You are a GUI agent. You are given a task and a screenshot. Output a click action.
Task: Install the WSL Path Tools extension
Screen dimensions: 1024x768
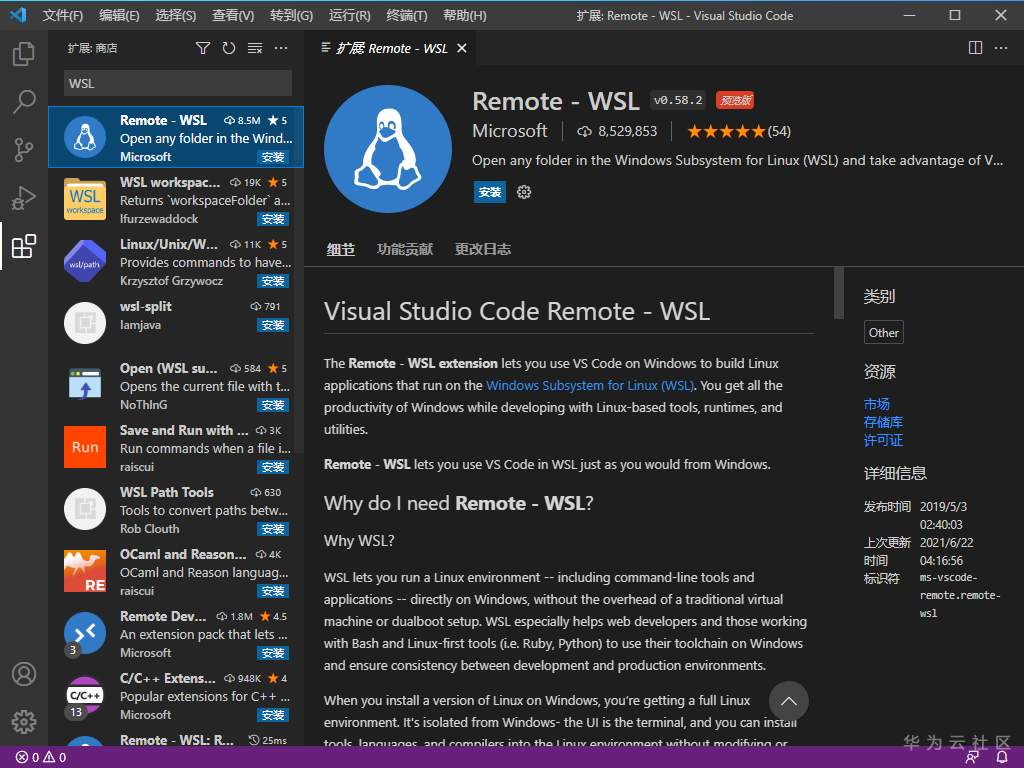273,529
